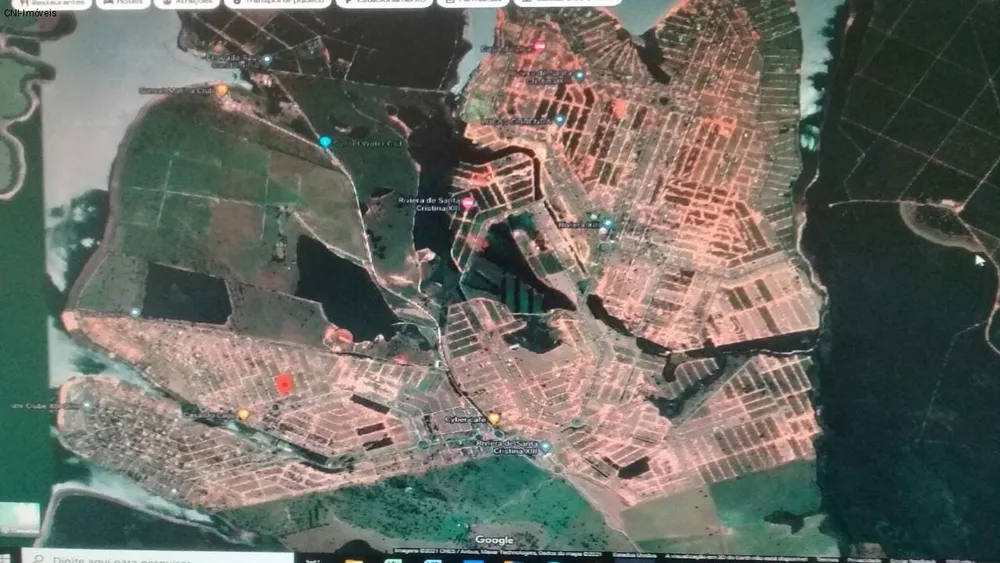Open the Hotéis category chip
This screenshot has width=1000, height=563.
click(123, 3)
